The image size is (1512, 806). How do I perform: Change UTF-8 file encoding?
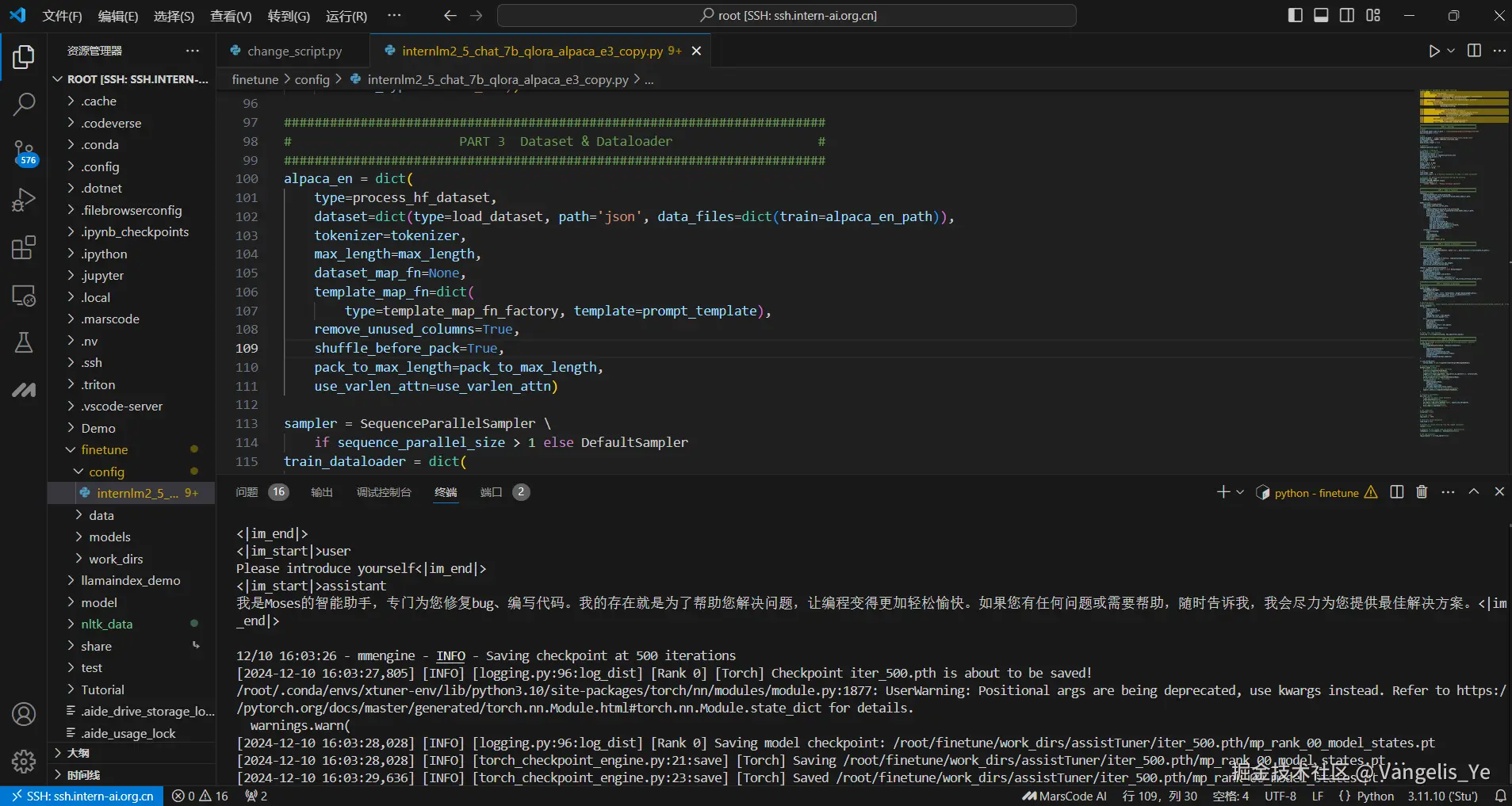1280,796
